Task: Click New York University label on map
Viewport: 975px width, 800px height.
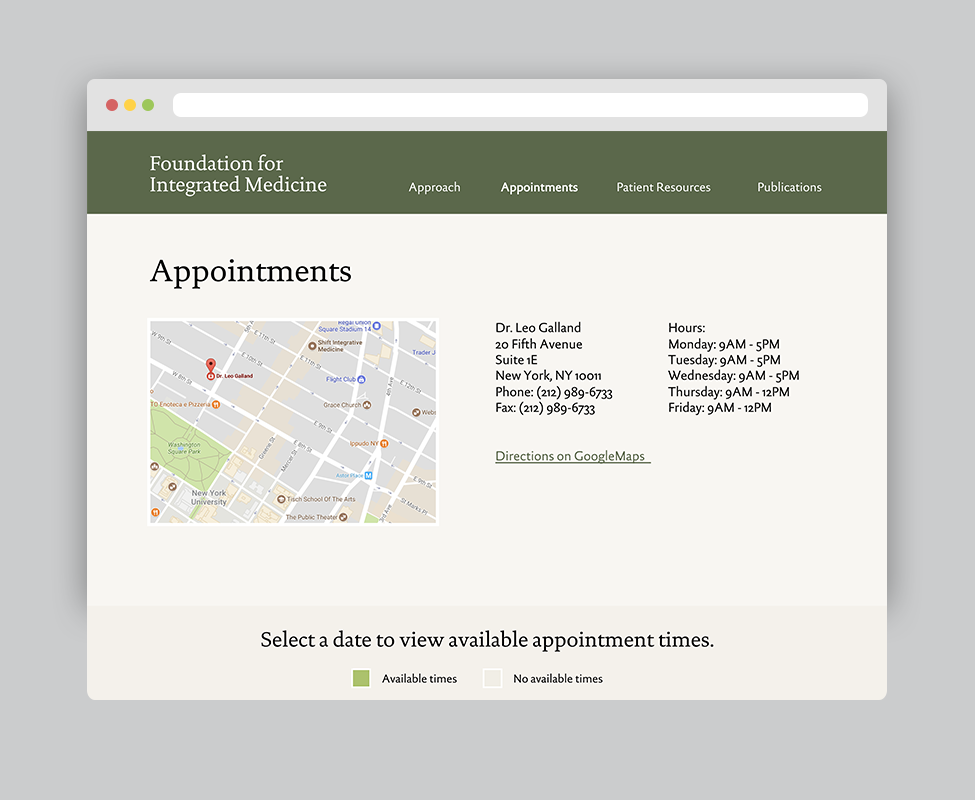Action: (x=208, y=497)
